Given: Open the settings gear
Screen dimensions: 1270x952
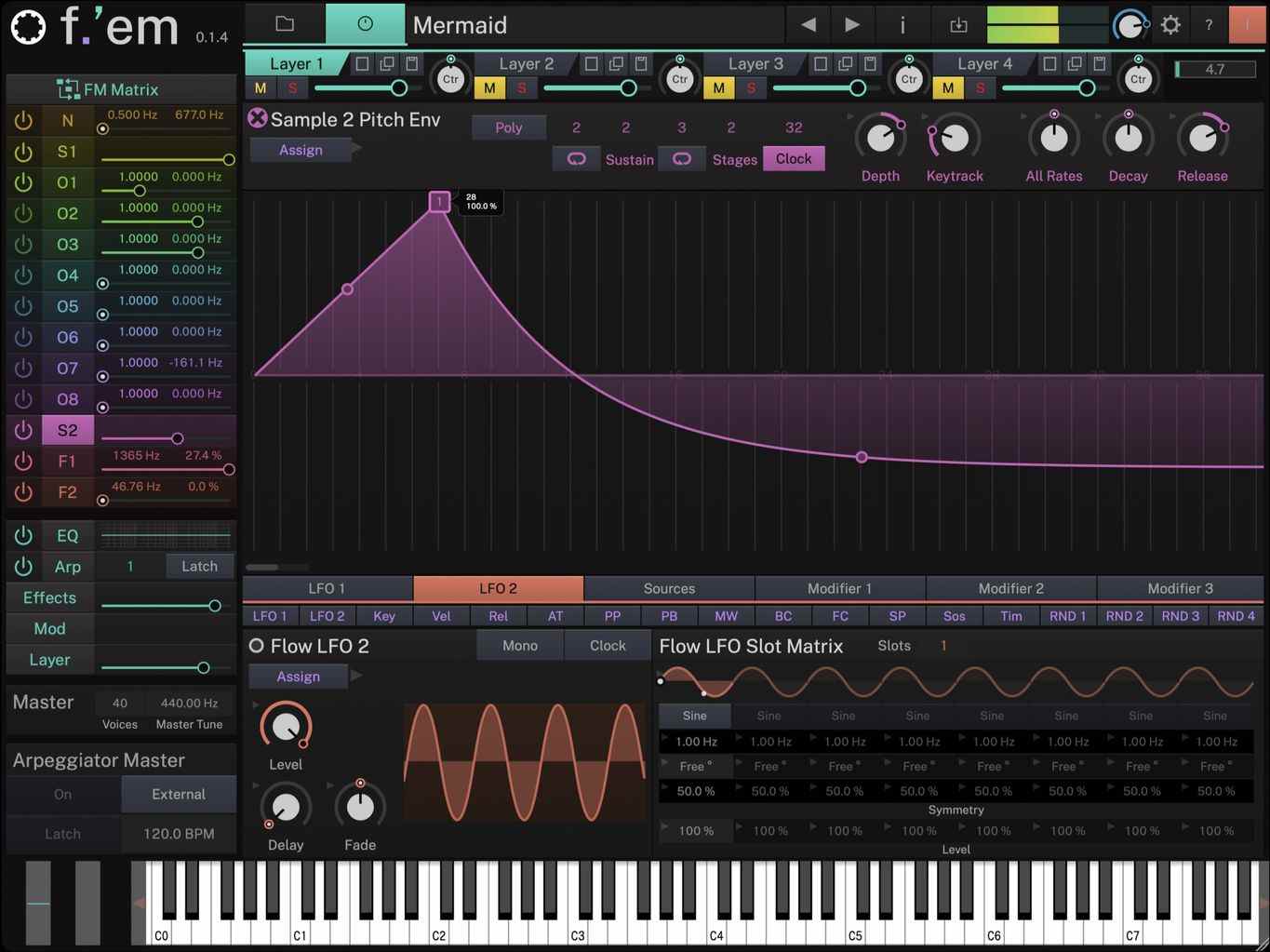Looking at the screenshot, I should coord(1170,25).
